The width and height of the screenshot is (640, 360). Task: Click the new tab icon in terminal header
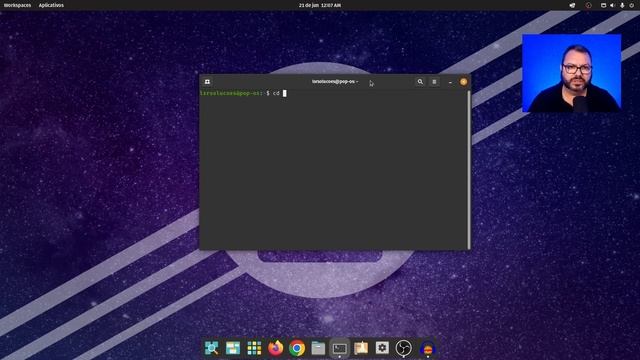(207, 82)
